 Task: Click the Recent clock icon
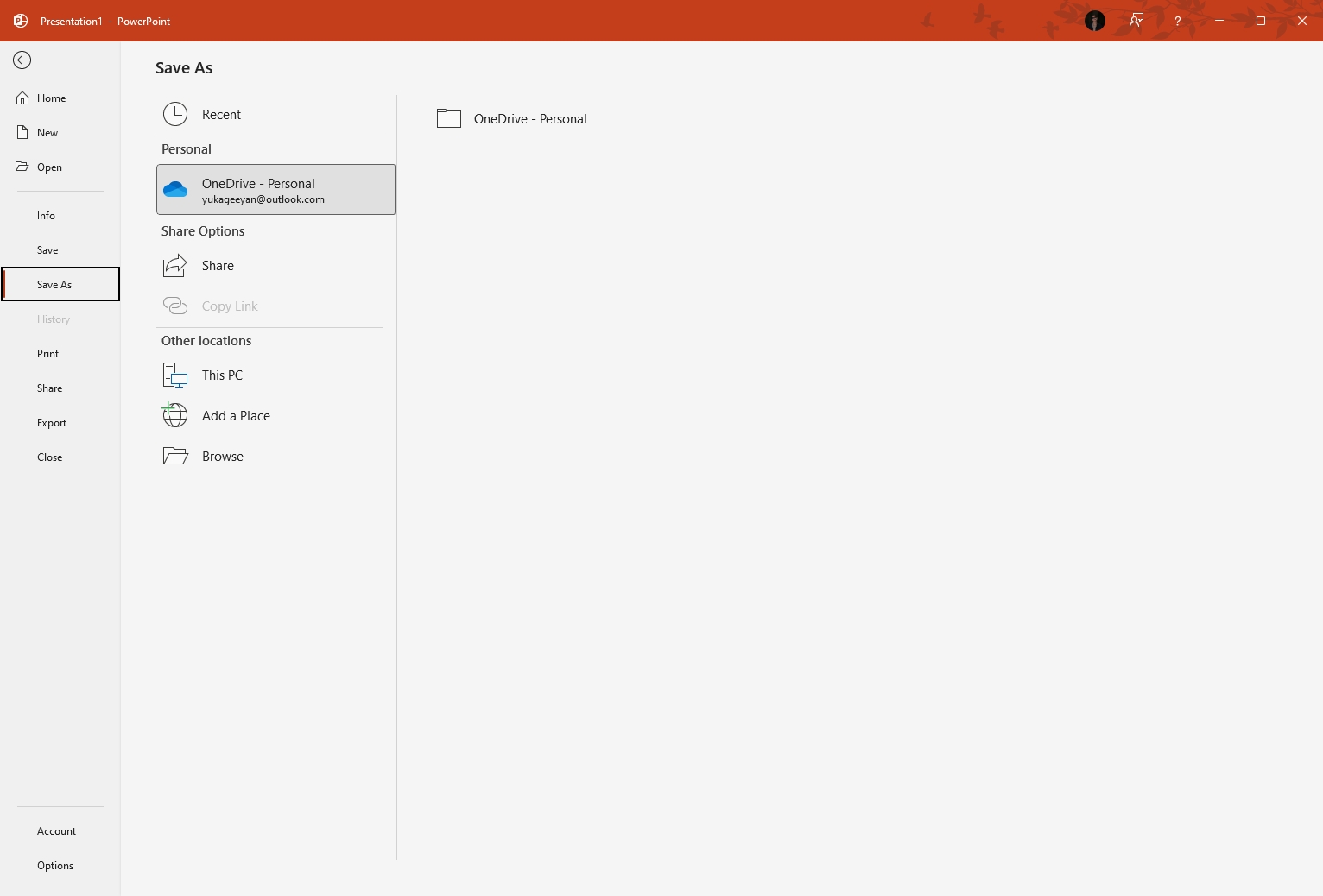(175, 114)
